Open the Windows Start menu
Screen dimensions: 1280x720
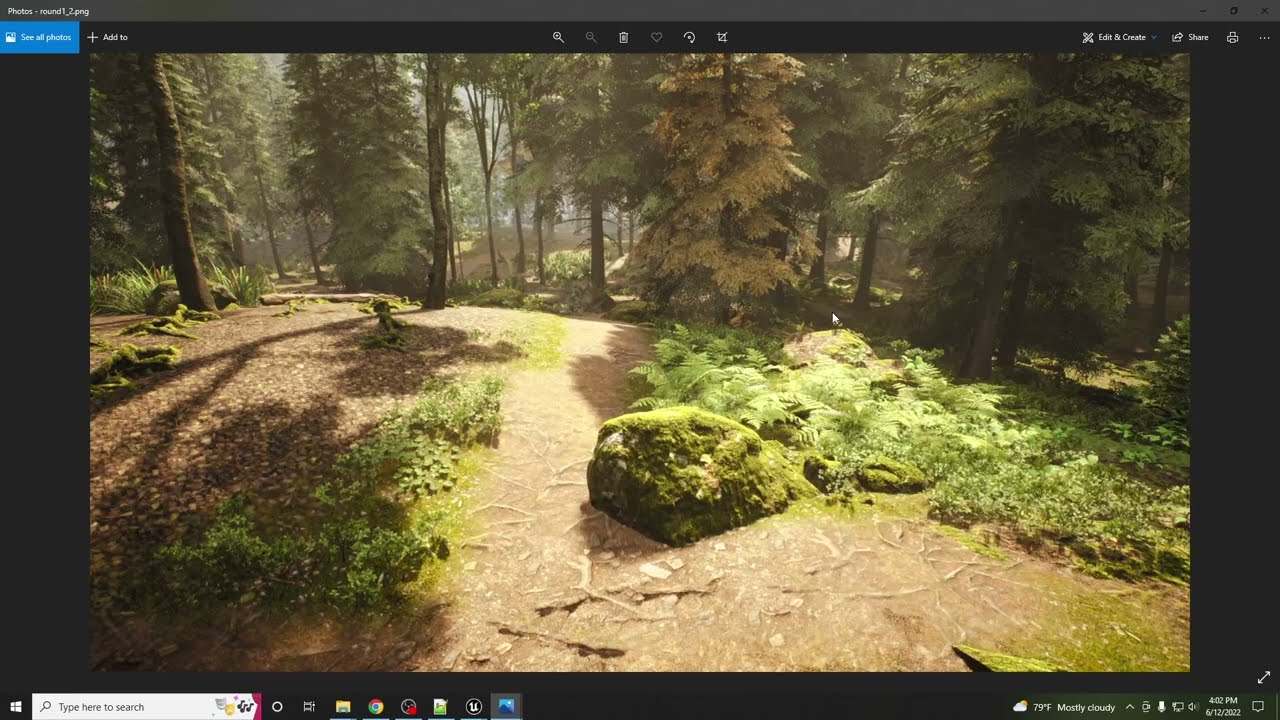[x=16, y=706]
